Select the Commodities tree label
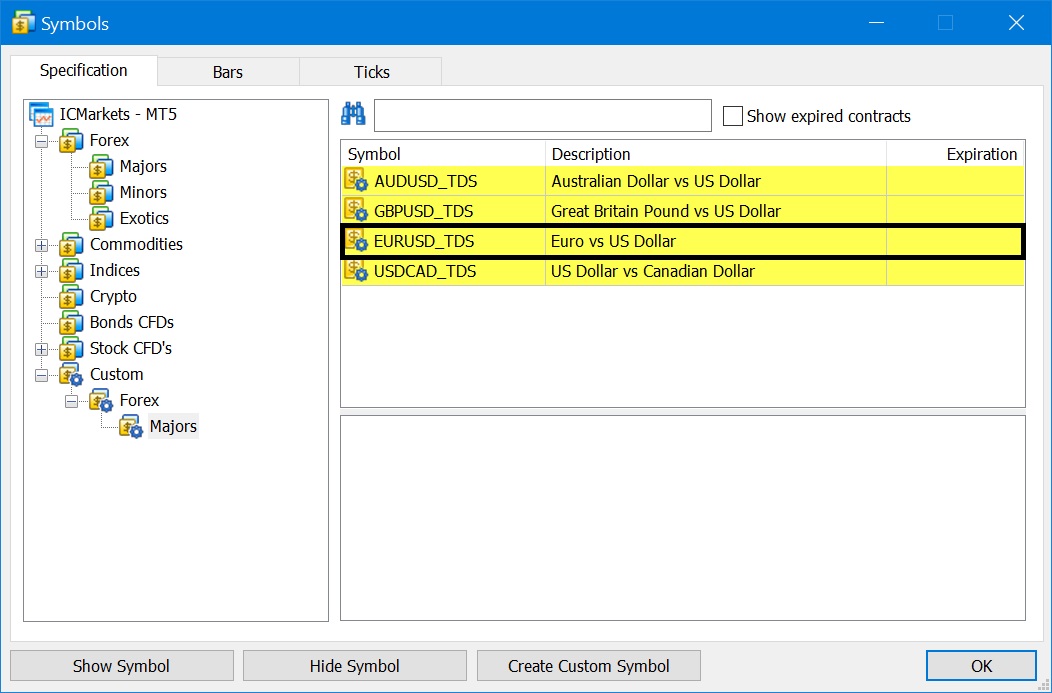Viewport: 1052px width, 693px height. coord(136,245)
